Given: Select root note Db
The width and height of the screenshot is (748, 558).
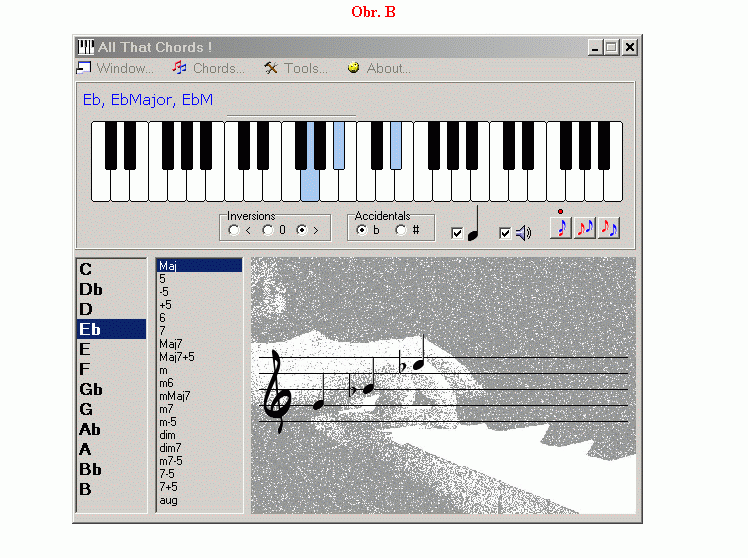Looking at the screenshot, I should point(112,289).
